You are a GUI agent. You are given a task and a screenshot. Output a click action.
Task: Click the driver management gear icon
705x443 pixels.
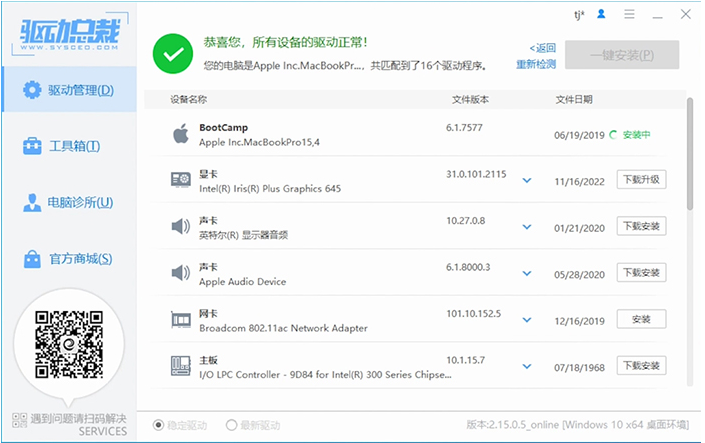point(32,90)
